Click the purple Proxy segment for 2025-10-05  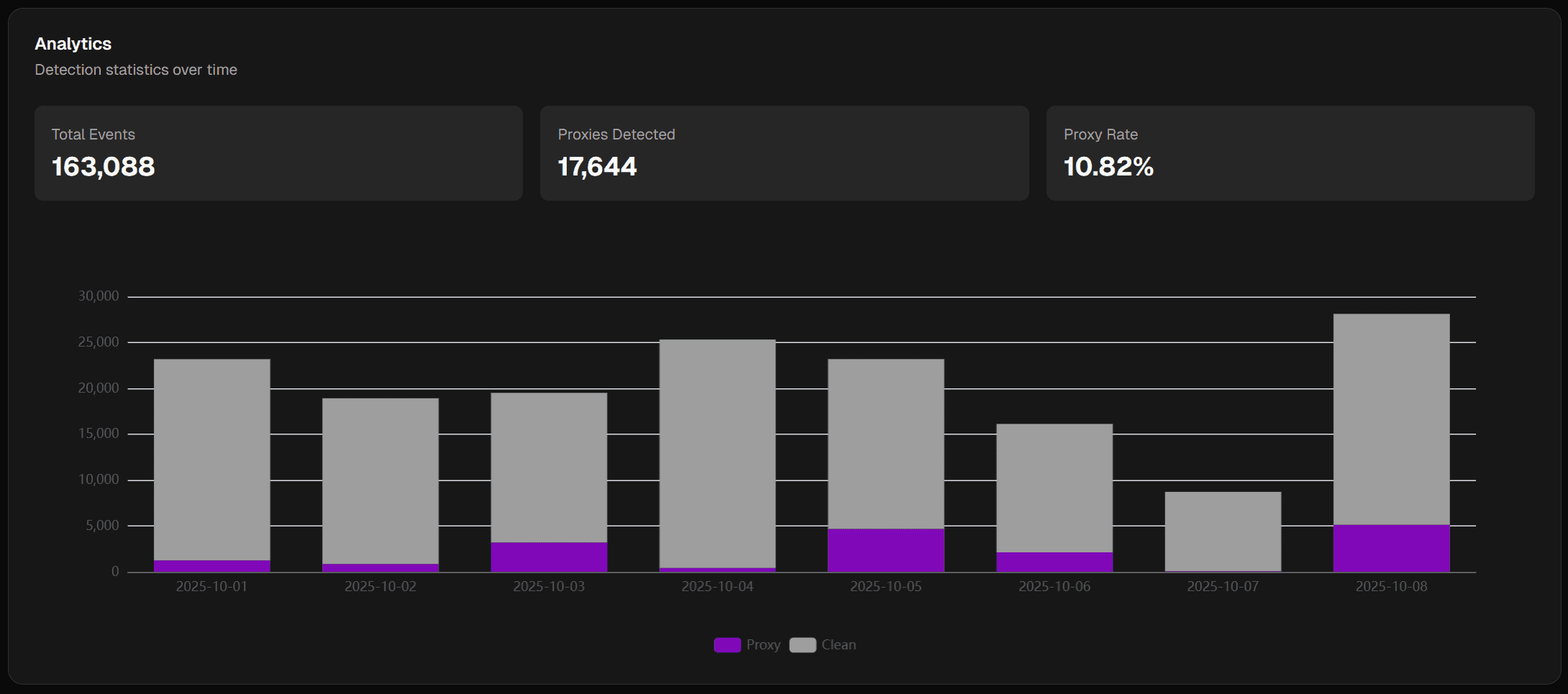click(885, 551)
